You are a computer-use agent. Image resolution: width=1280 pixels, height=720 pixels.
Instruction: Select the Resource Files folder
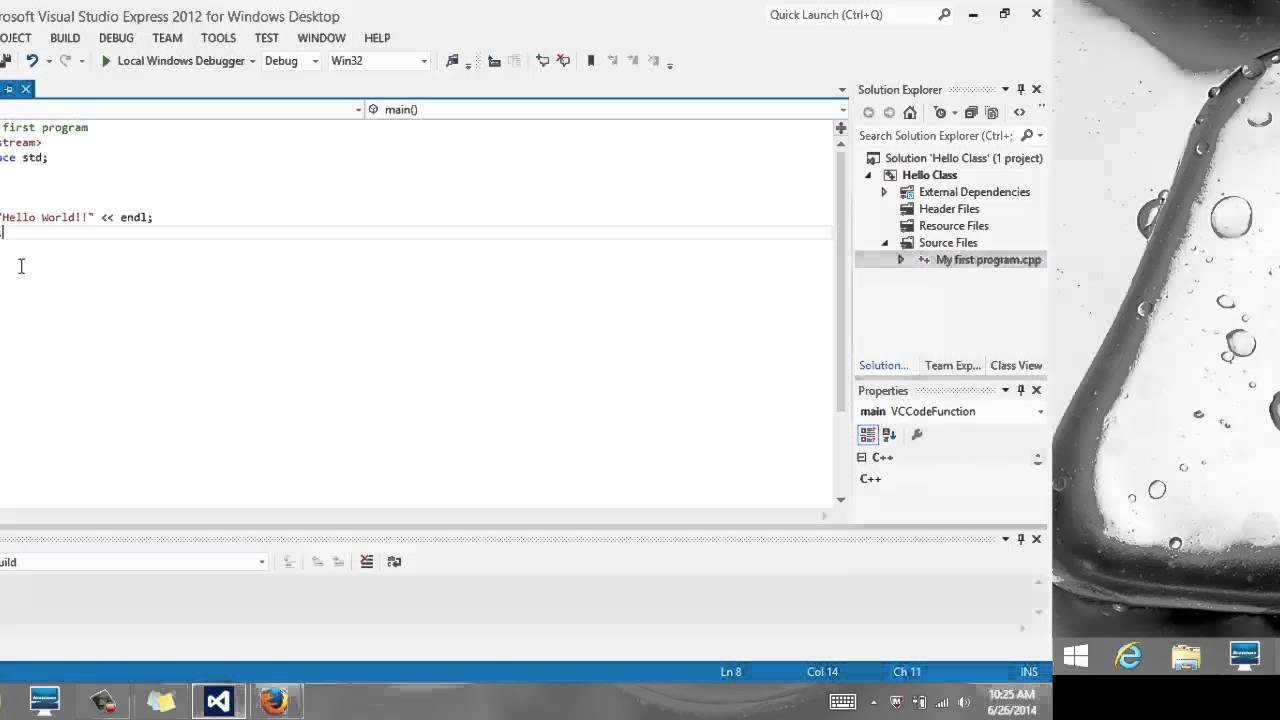point(954,226)
